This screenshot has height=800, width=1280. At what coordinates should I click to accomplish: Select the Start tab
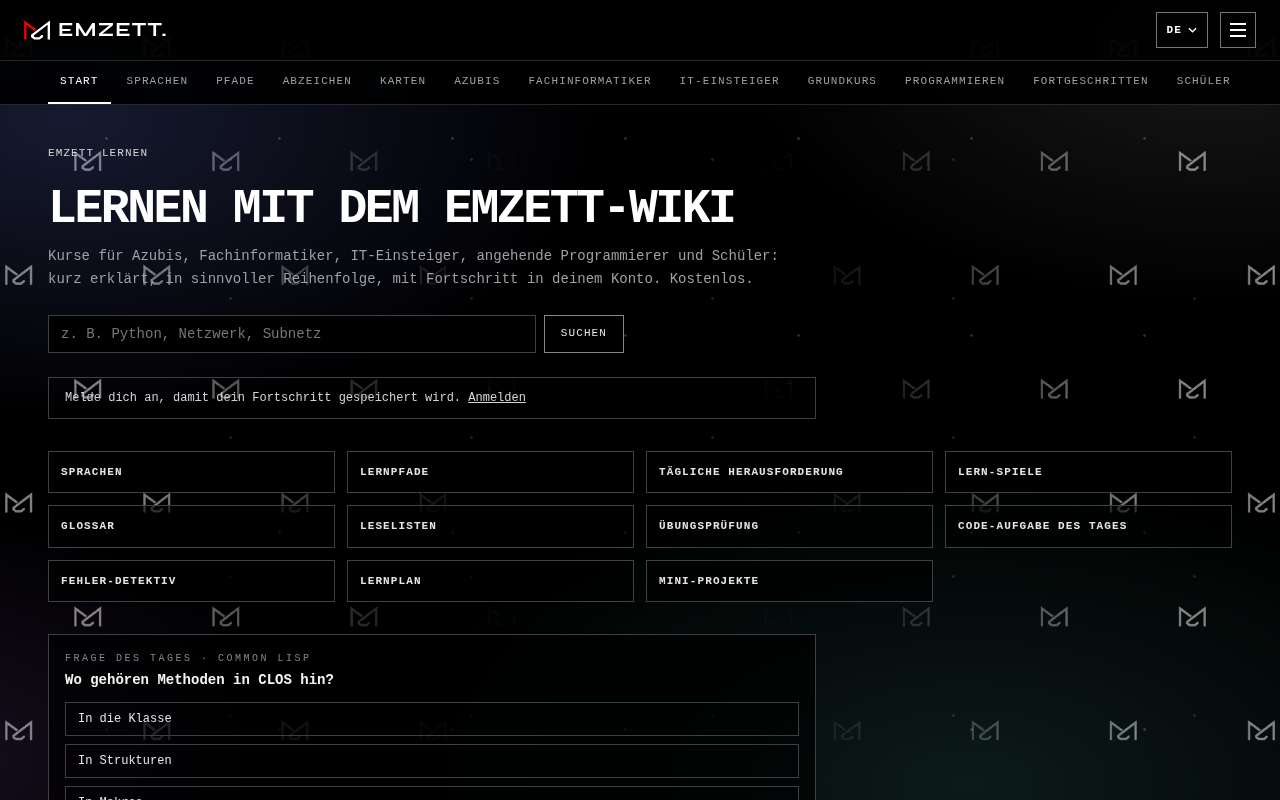[79, 81]
